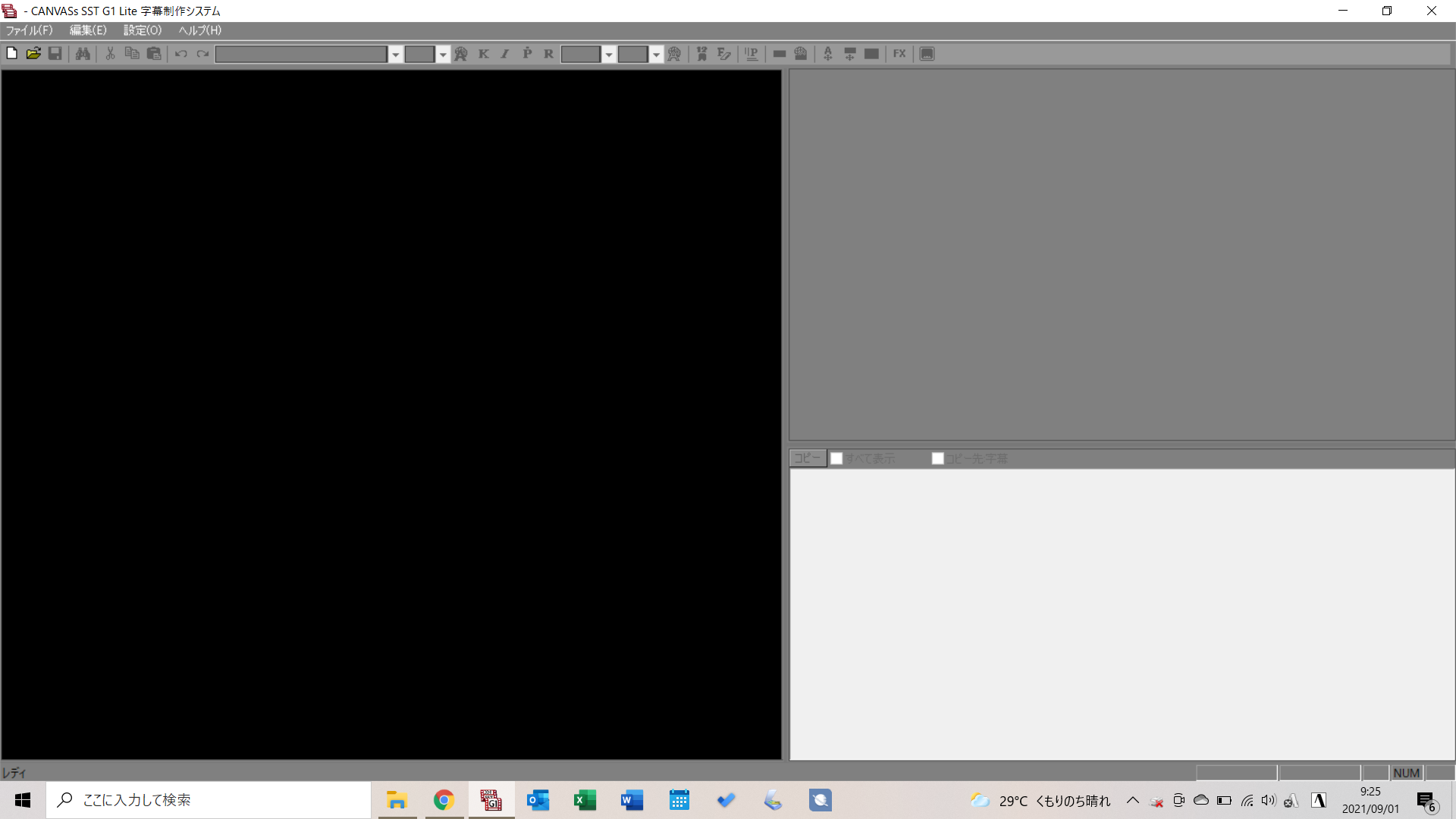This screenshot has width=1456, height=819.
Task: Click the Paste clipboard icon
Action: tap(154, 54)
